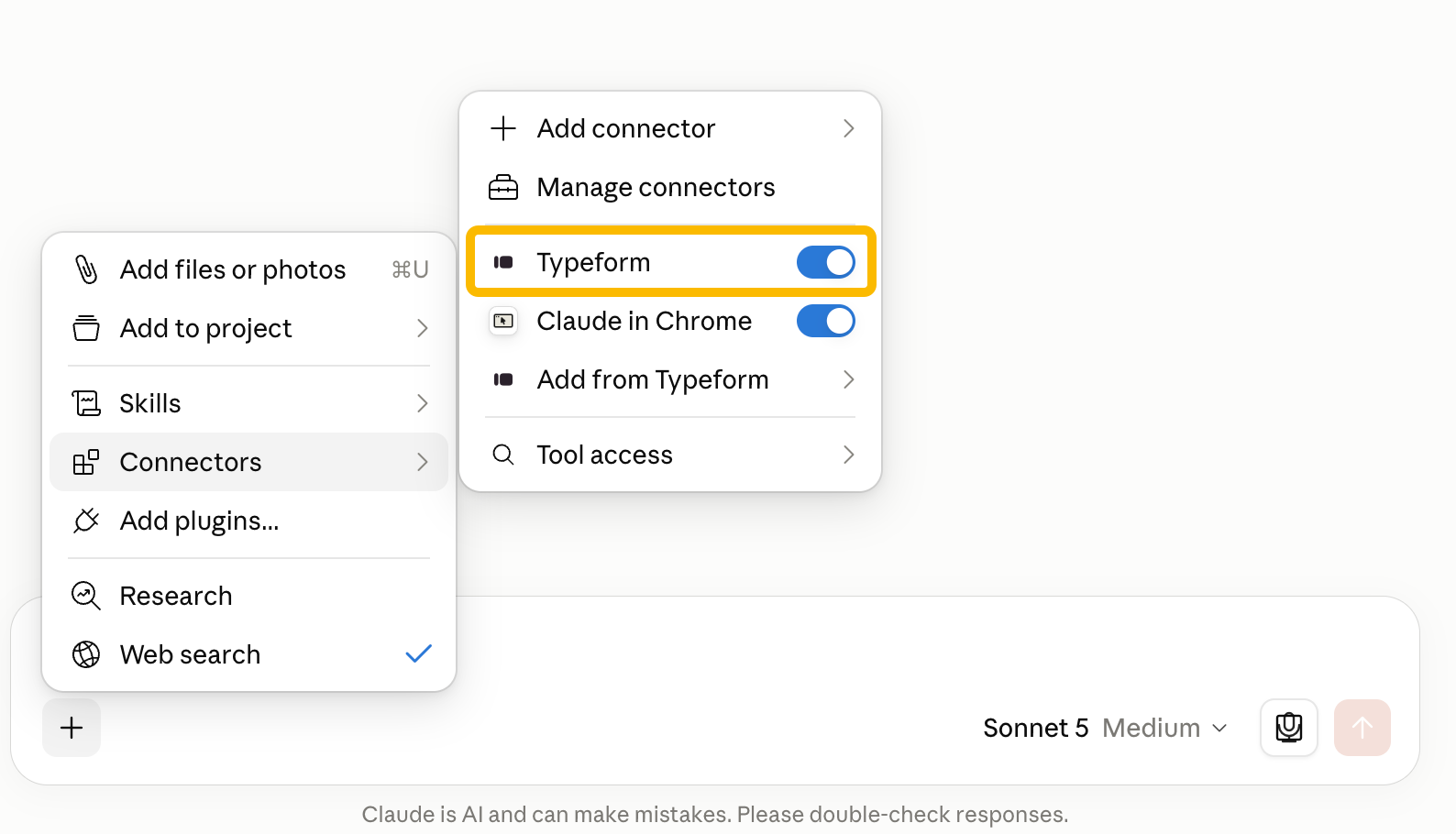The height and width of the screenshot is (834, 1456).
Task: Disable the Claude in Chrome toggle
Action: [826, 321]
